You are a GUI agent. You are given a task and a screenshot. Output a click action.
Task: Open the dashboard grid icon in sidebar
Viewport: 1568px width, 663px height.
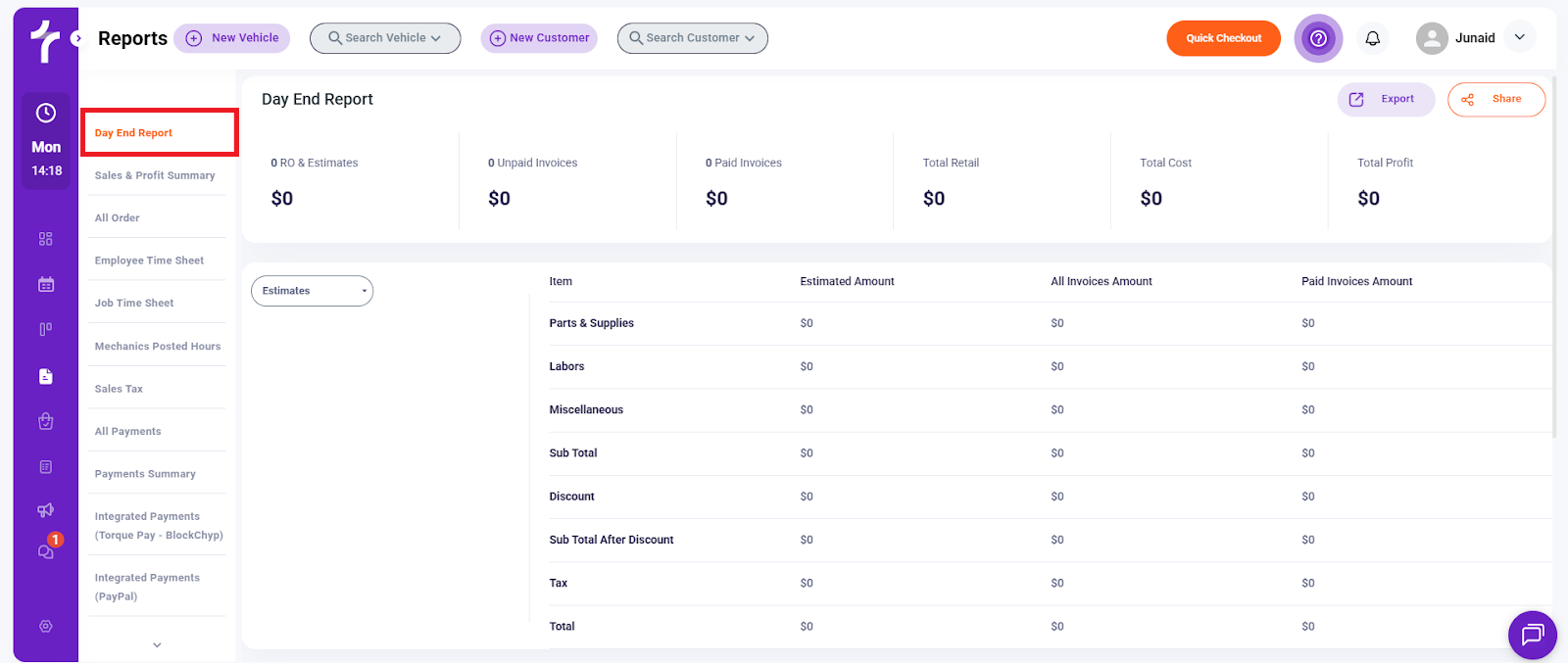45,239
